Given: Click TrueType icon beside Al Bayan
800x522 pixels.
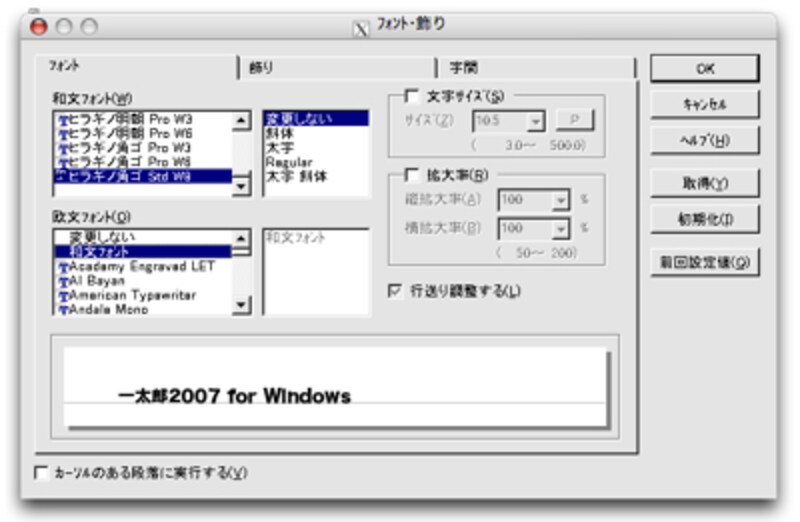Looking at the screenshot, I should point(63,282).
